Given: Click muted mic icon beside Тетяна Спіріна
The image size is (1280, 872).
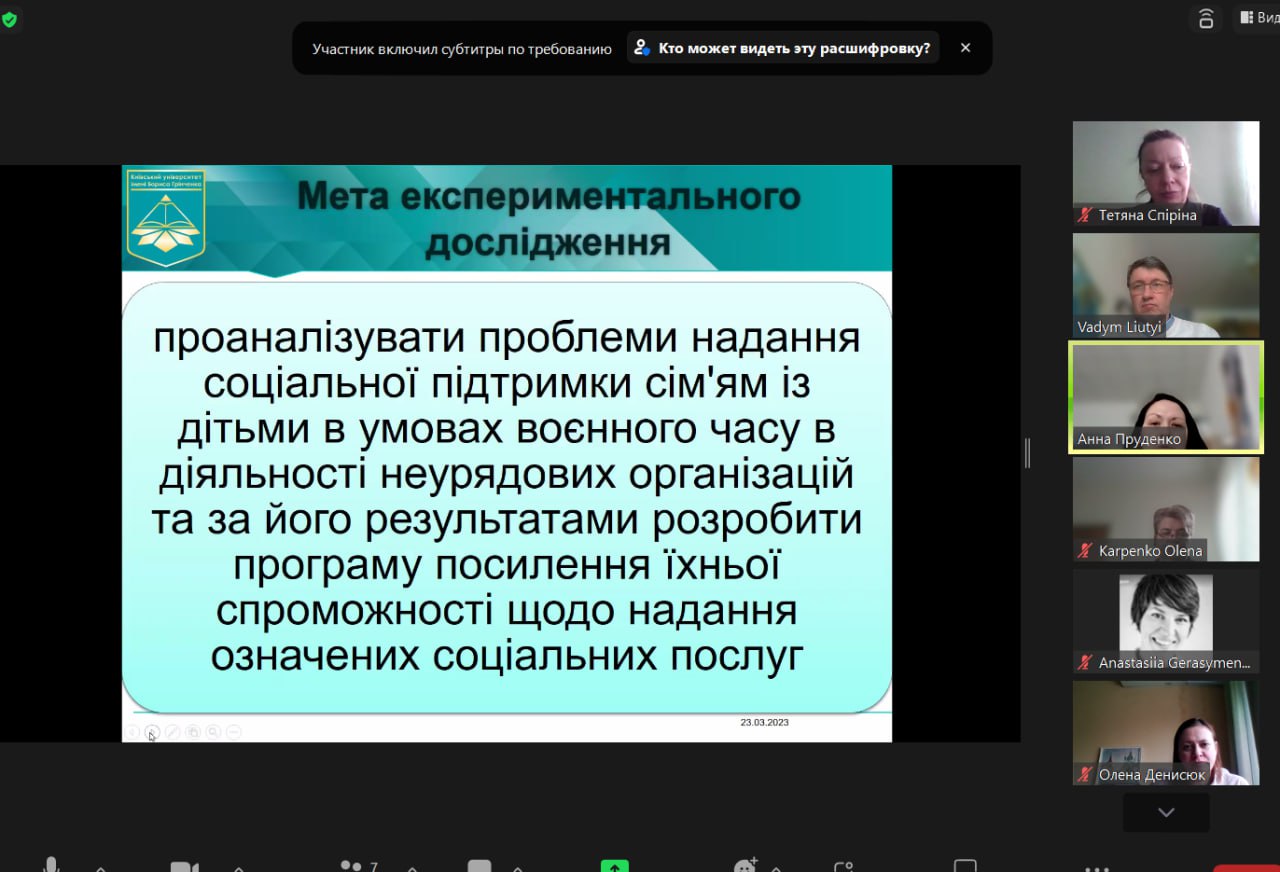Looking at the screenshot, I should [x=1085, y=215].
